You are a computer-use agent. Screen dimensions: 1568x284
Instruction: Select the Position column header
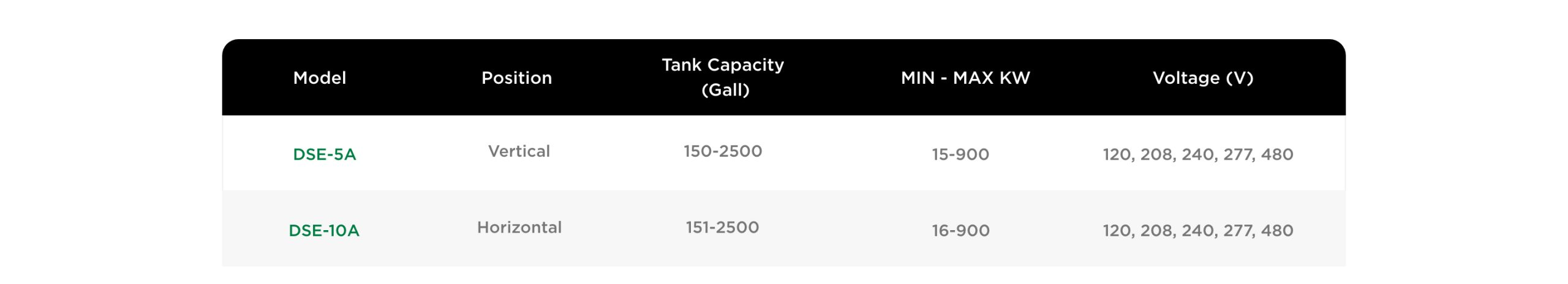click(x=516, y=78)
